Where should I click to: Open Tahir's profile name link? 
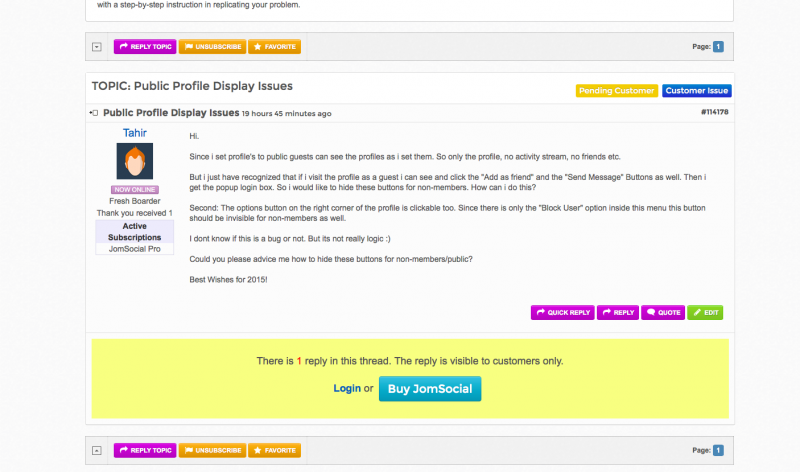pos(135,132)
